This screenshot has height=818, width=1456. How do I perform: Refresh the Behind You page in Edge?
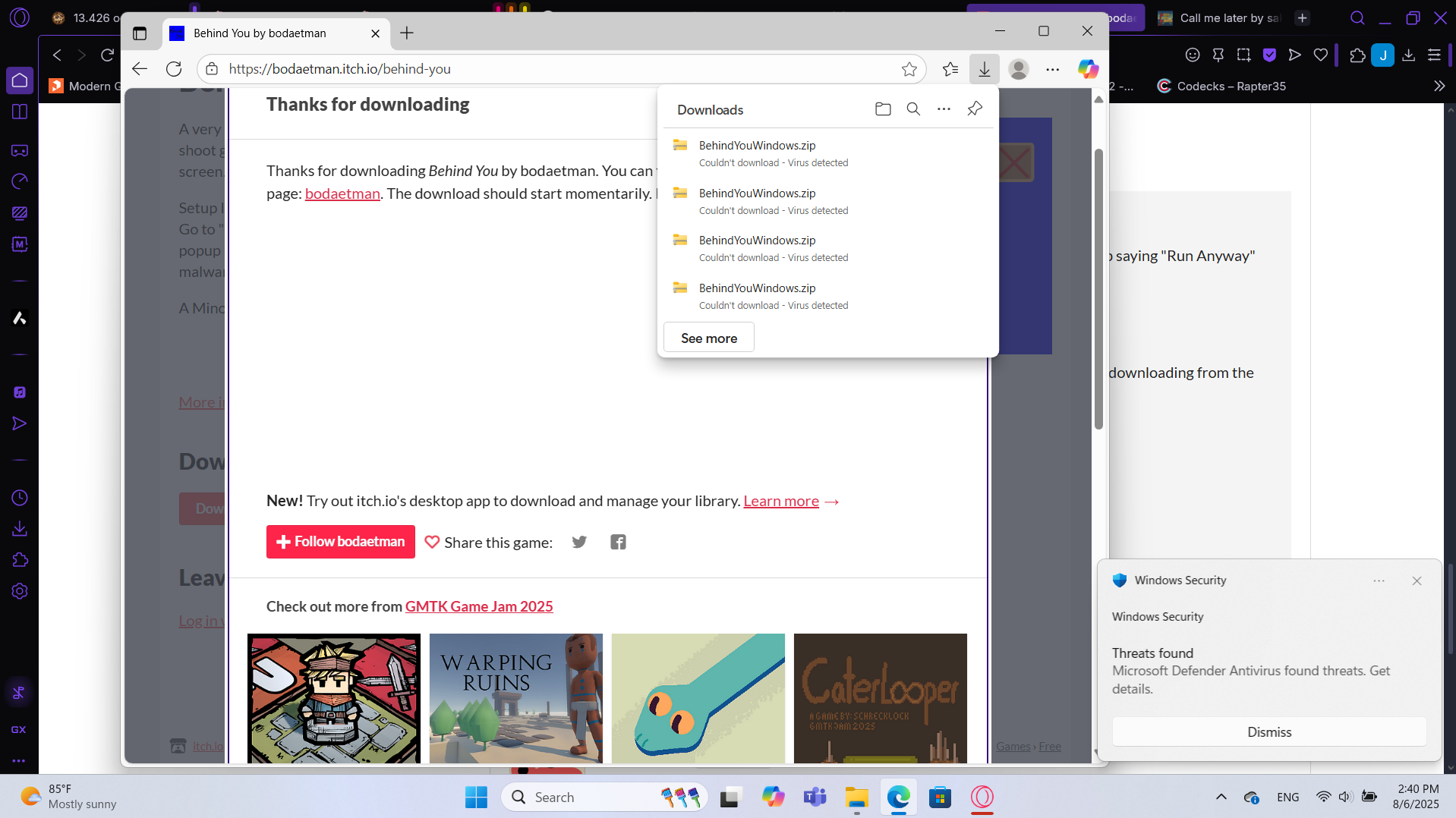174,69
